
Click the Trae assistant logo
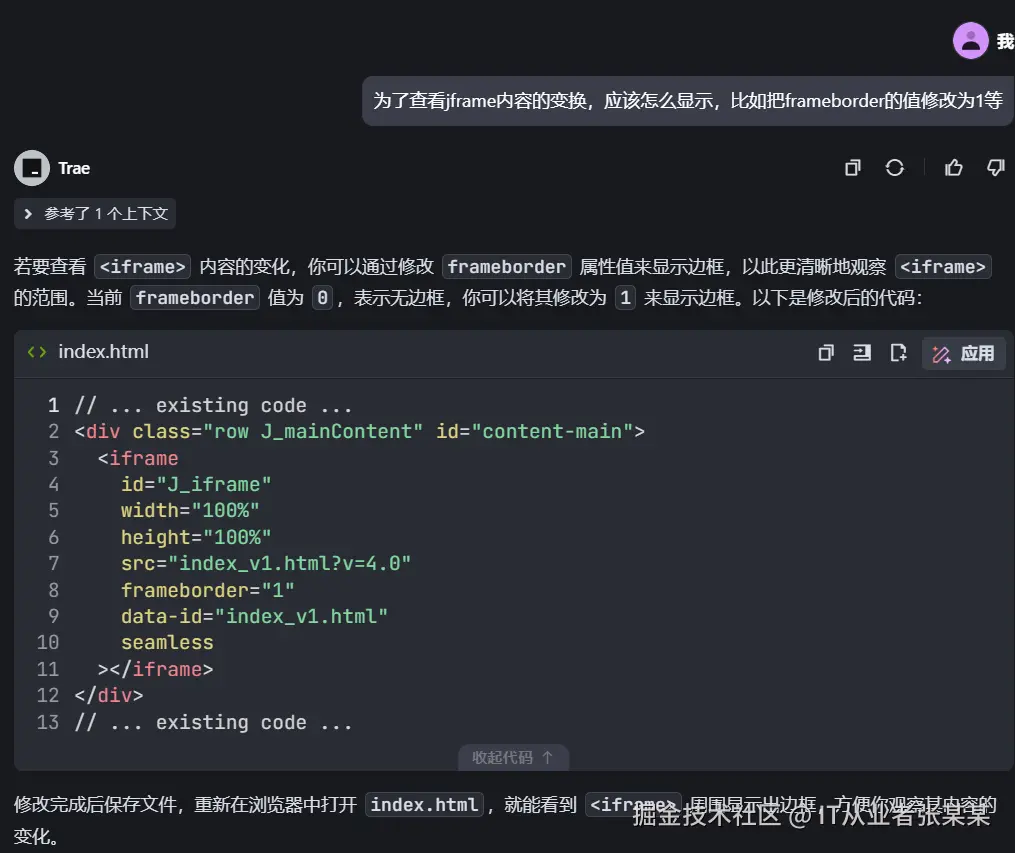(x=32, y=168)
